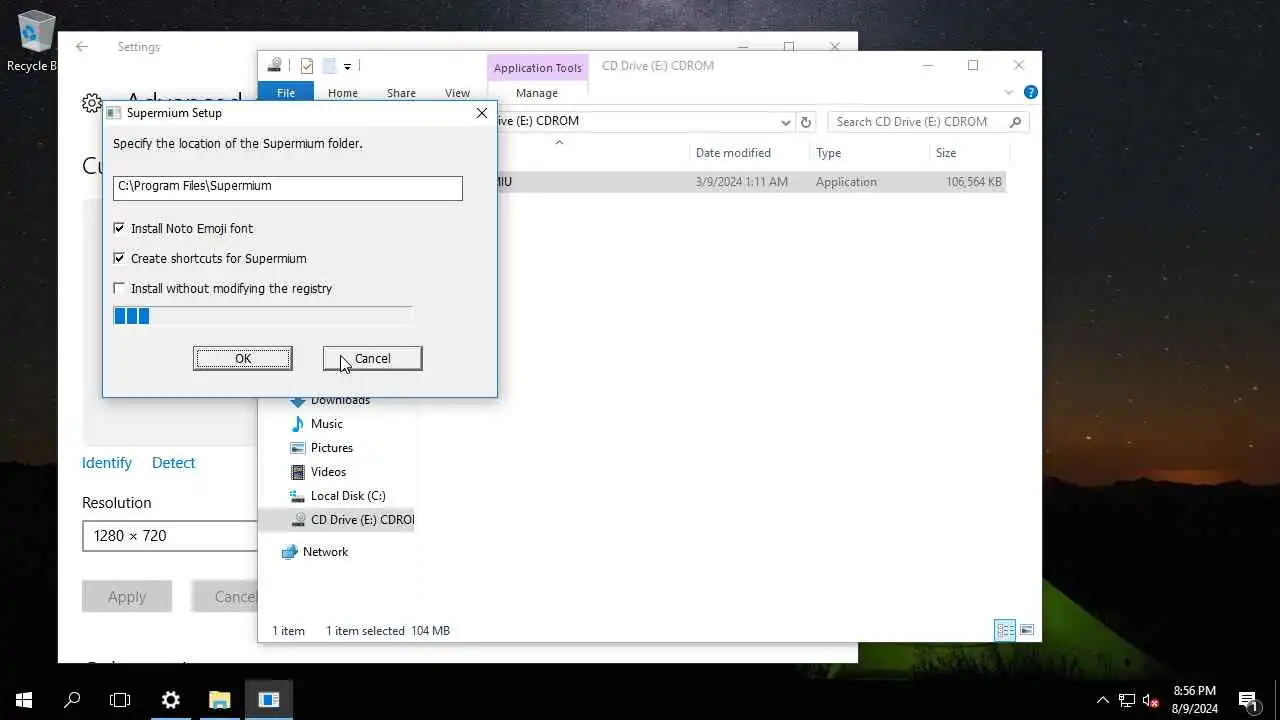Click the search magnifier icon in Explorer
This screenshot has width=1280, height=720.
click(1015, 122)
